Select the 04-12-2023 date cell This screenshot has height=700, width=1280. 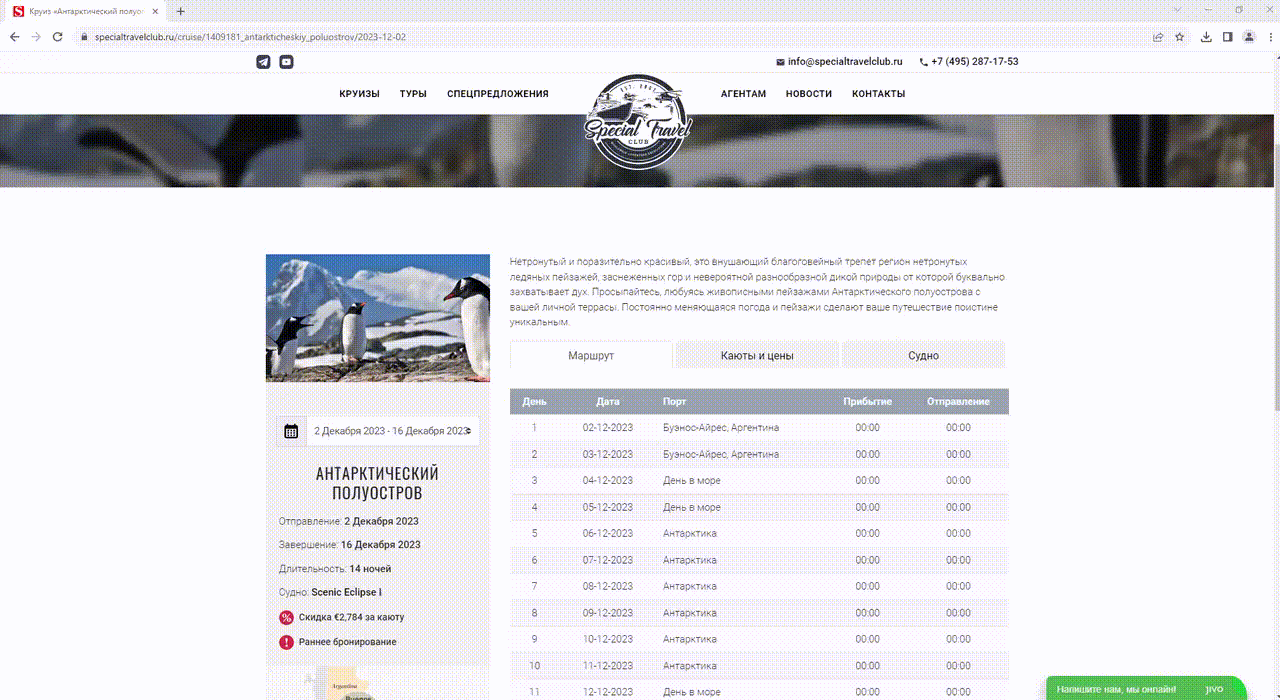point(608,481)
